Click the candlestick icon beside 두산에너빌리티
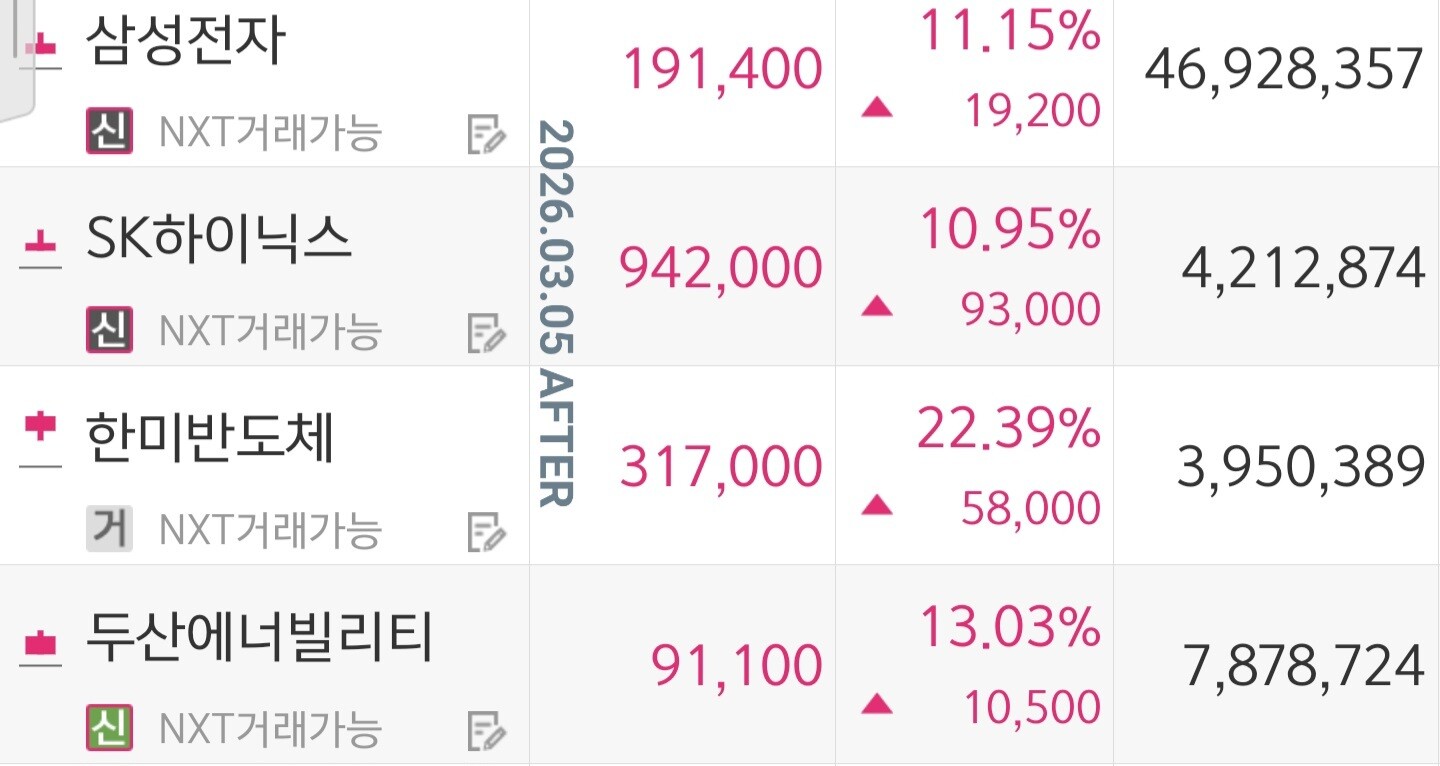 coord(41,642)
